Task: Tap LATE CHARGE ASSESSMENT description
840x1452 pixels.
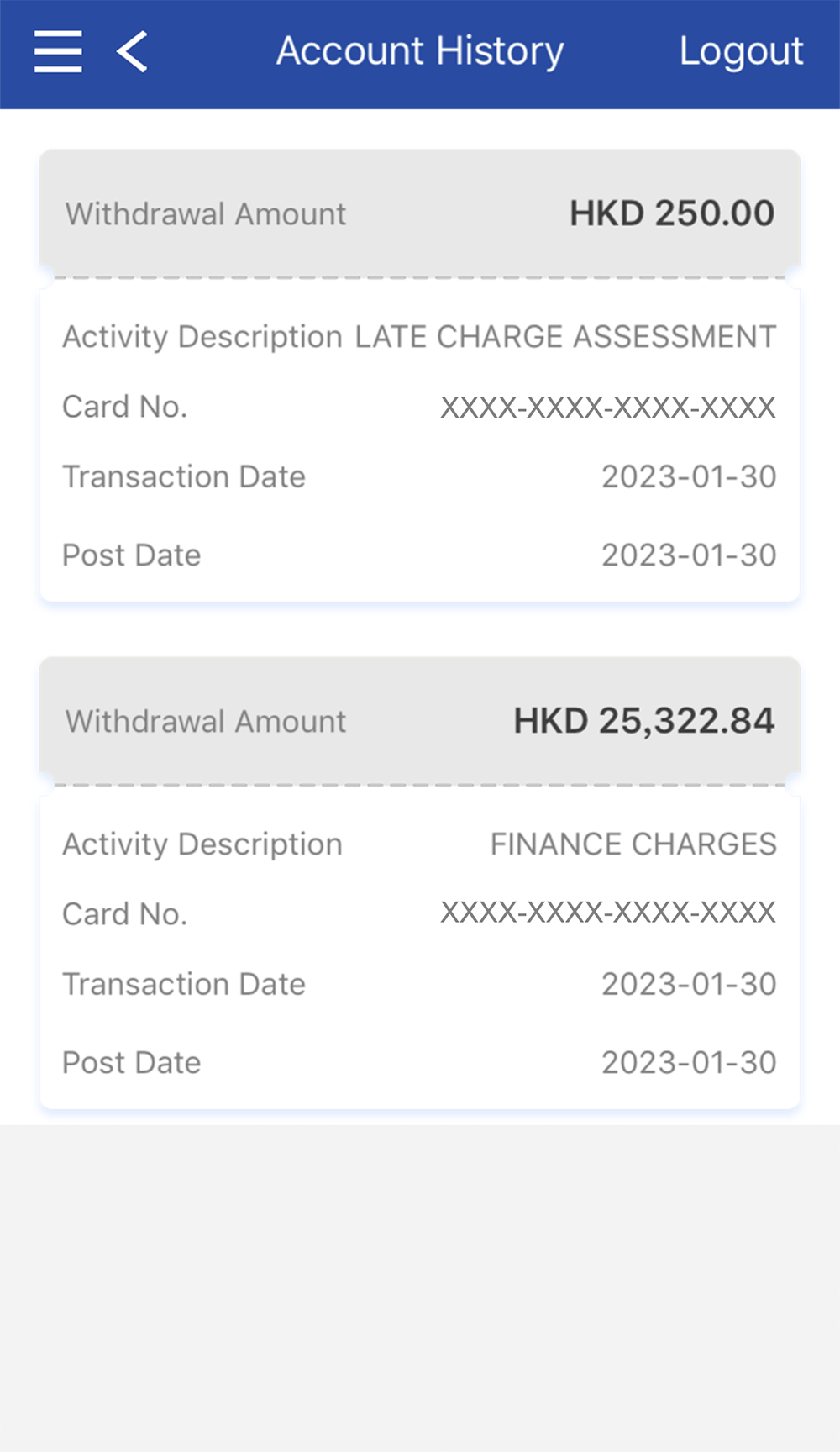Action: (x=564, y=337)
